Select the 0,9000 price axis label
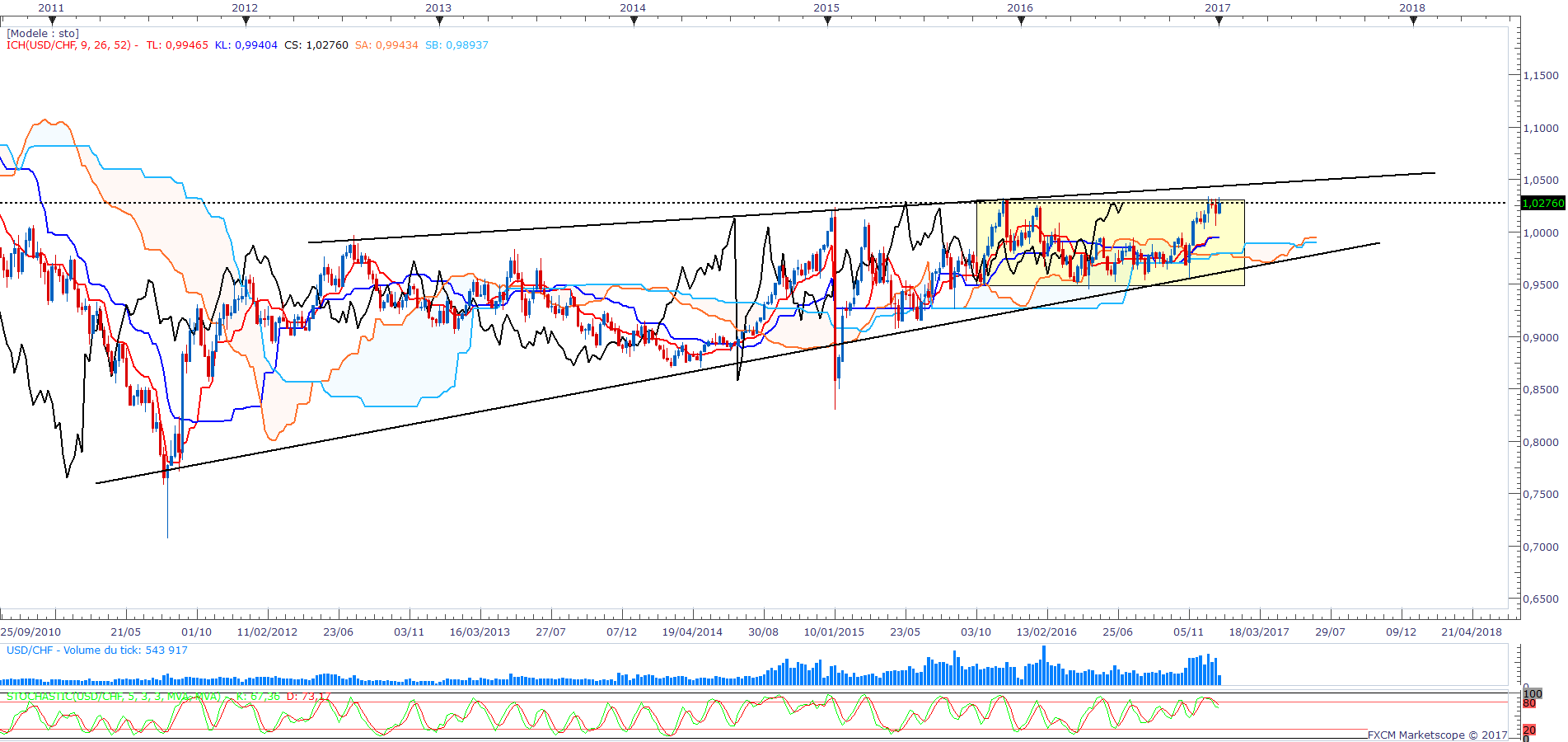Screen dimensions: 1568x742 point(1541,337)
